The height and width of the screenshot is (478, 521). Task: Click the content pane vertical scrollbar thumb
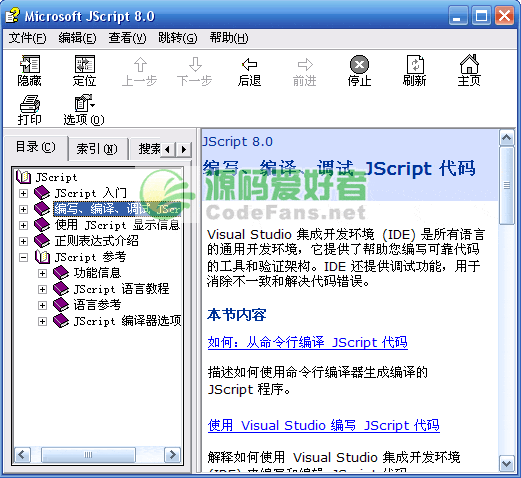point(507,185)
